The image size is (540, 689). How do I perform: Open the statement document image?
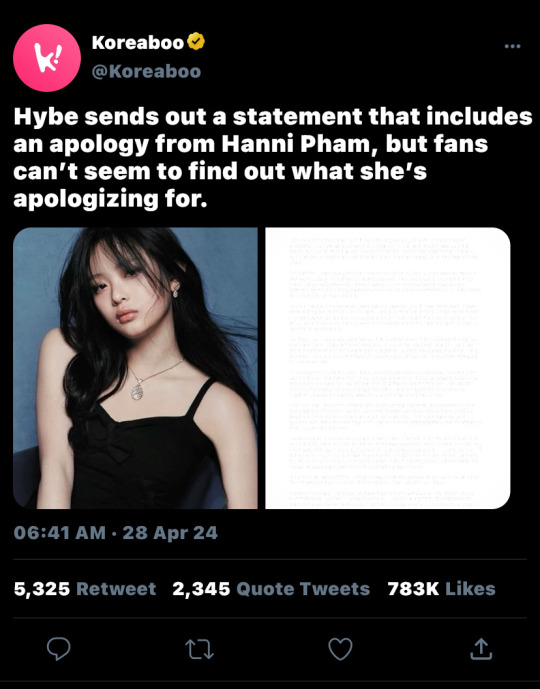[388, 368]
